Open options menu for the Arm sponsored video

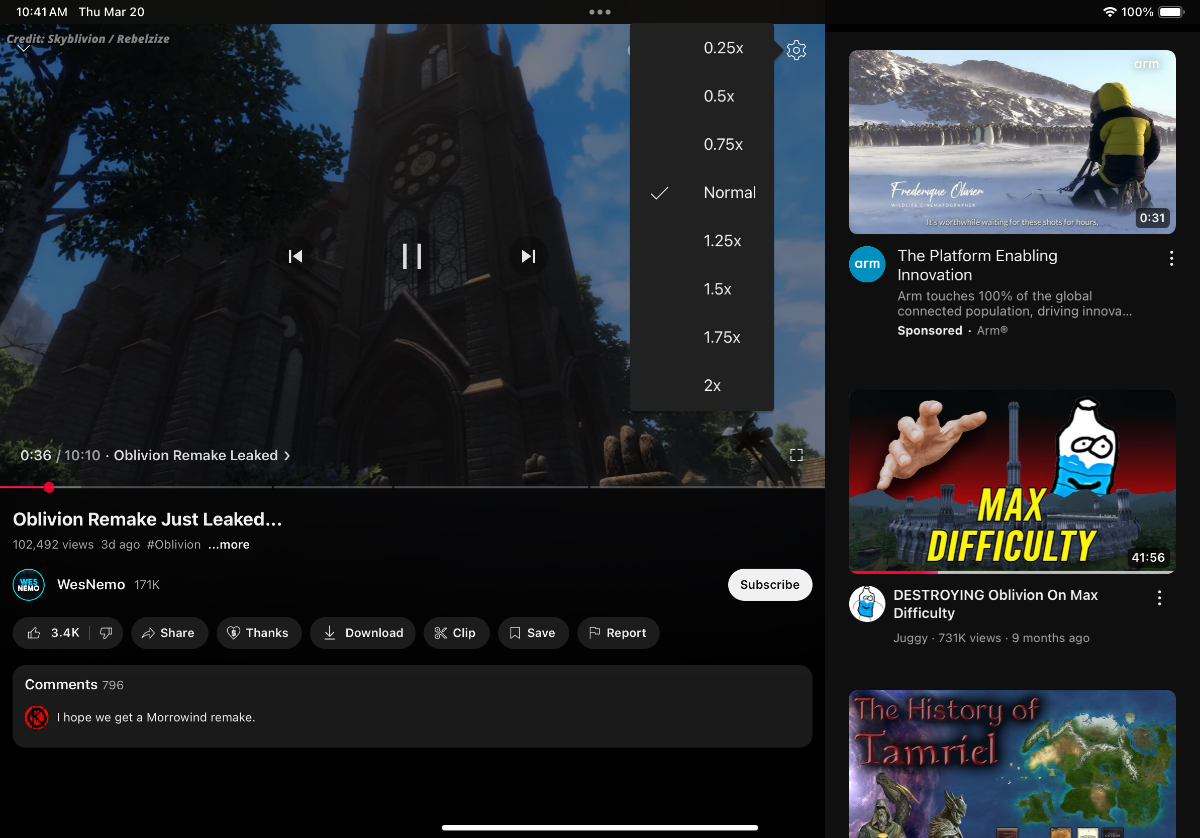click(x=1171, y=259)
